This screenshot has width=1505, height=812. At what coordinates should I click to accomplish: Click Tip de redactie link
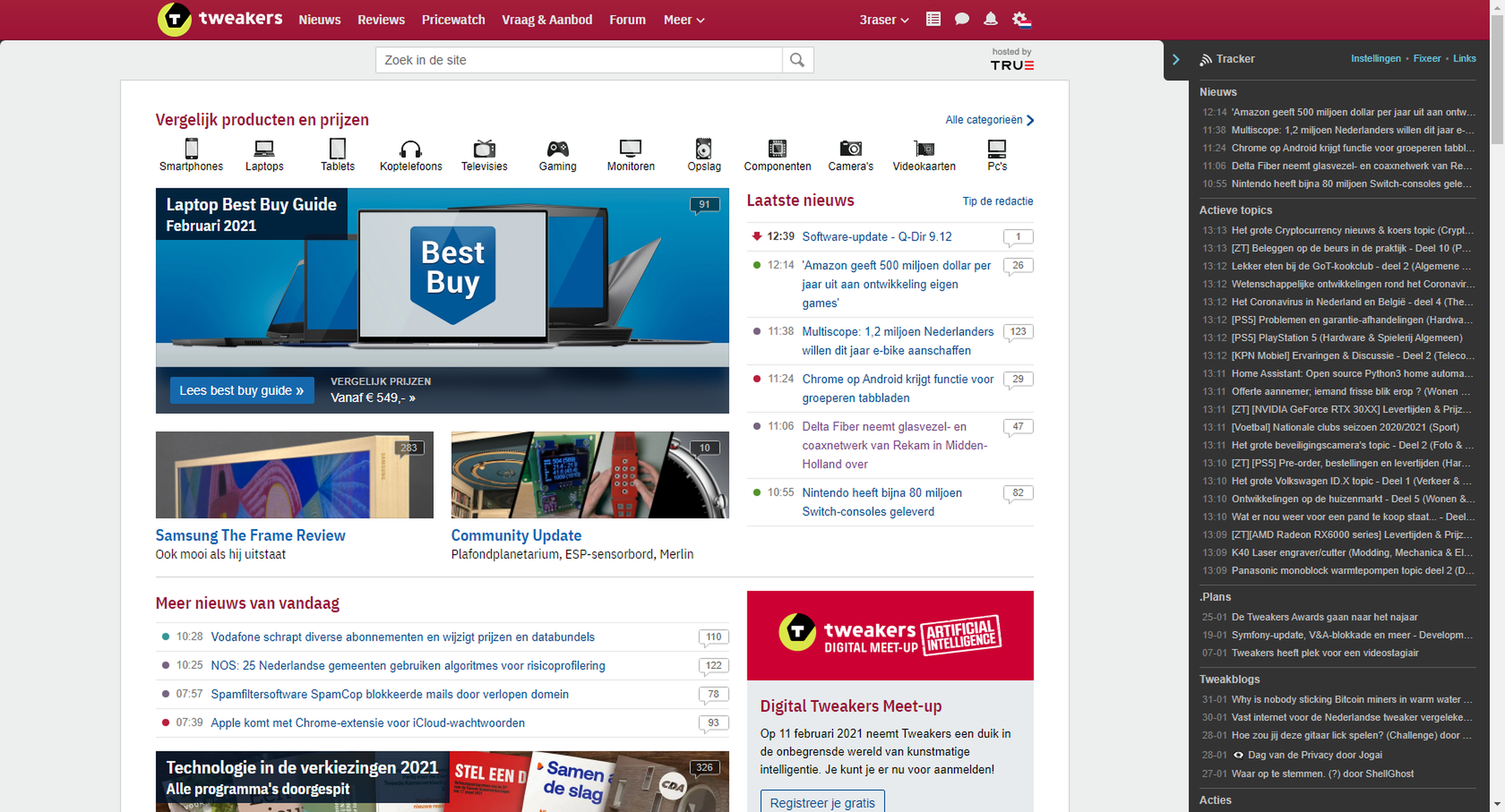click(998, 202)
